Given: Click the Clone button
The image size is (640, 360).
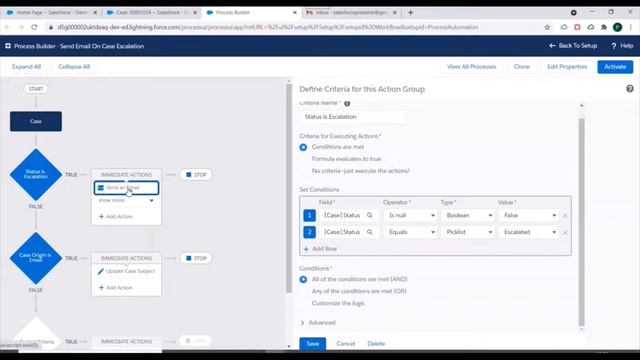Looking at the screenshot, I should click(x=522, y=67).
